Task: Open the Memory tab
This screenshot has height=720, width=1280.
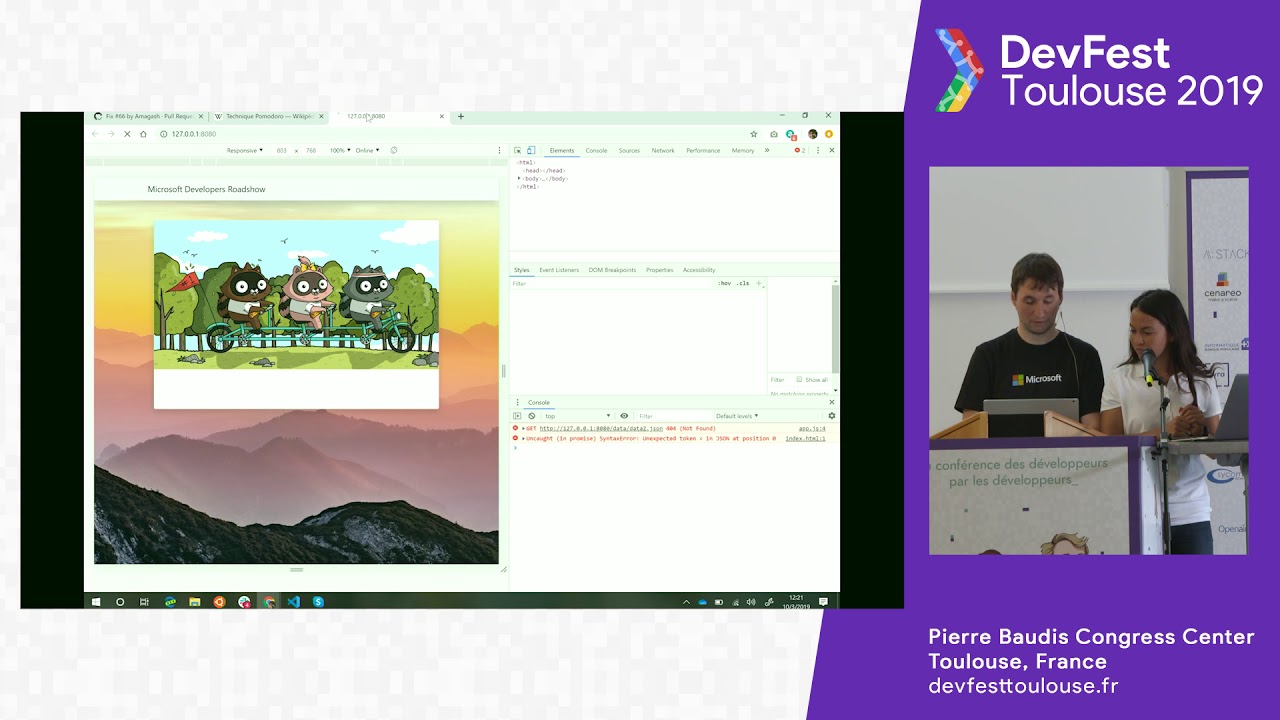Action: pos(743,150)
